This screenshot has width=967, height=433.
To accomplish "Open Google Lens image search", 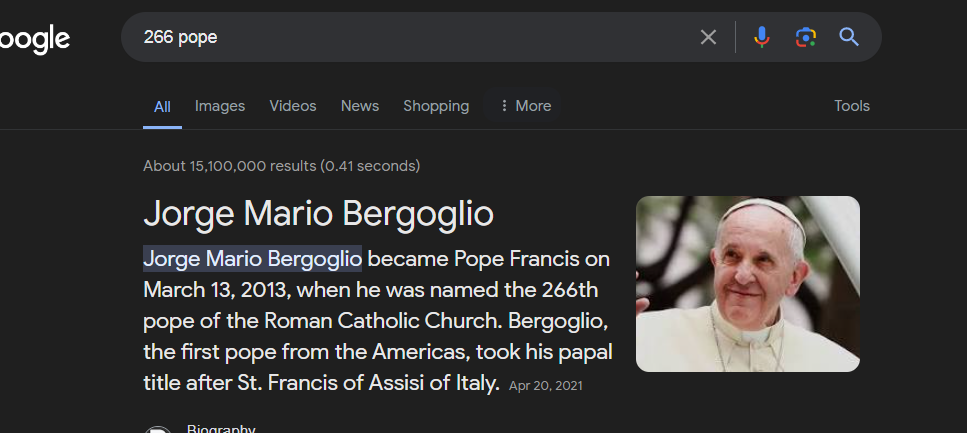I will pyautogui.click(x=805, y=37).
